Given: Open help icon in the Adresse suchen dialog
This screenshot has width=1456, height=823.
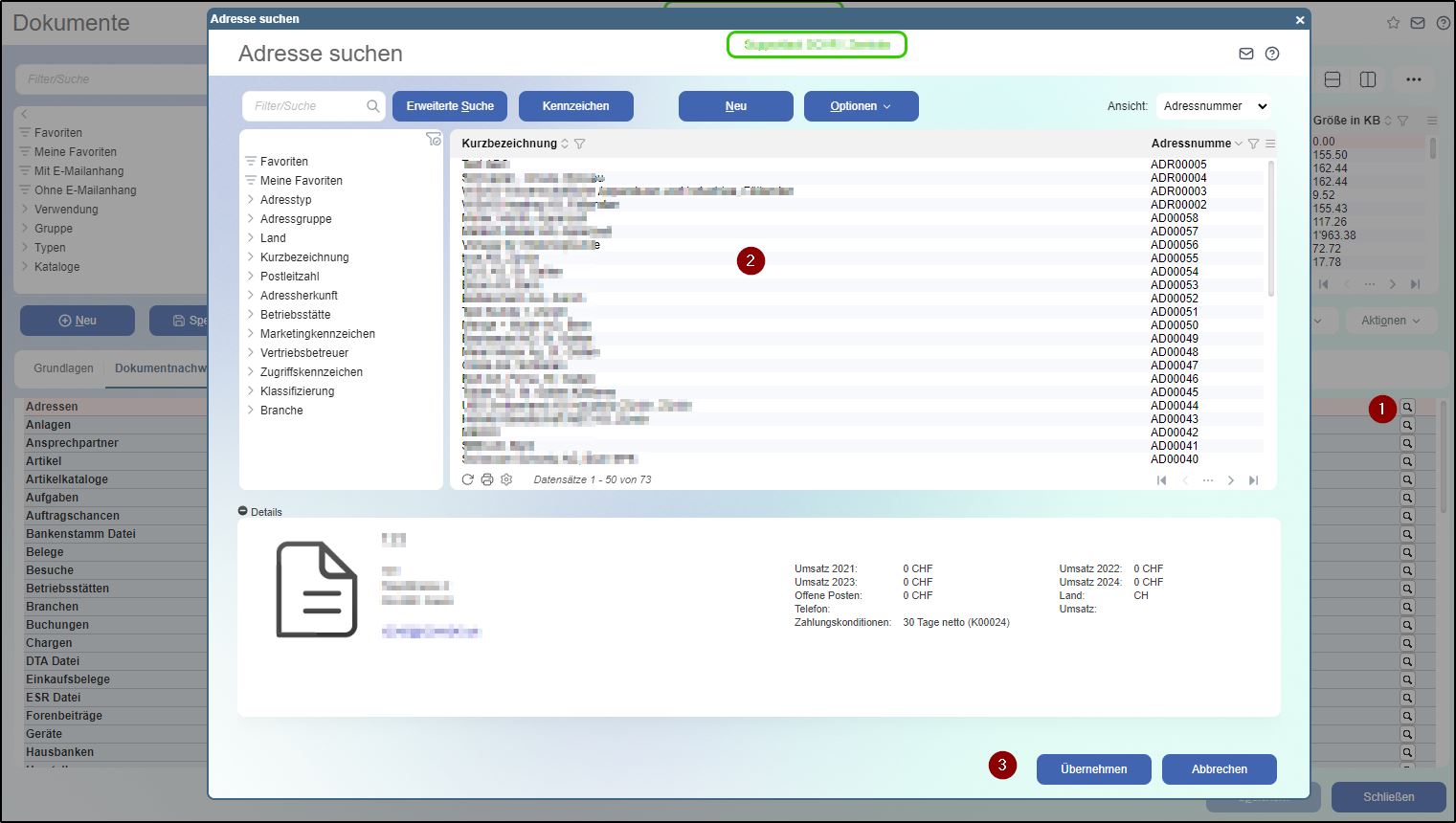Looking at the screenshot, I should (1272, 54).
